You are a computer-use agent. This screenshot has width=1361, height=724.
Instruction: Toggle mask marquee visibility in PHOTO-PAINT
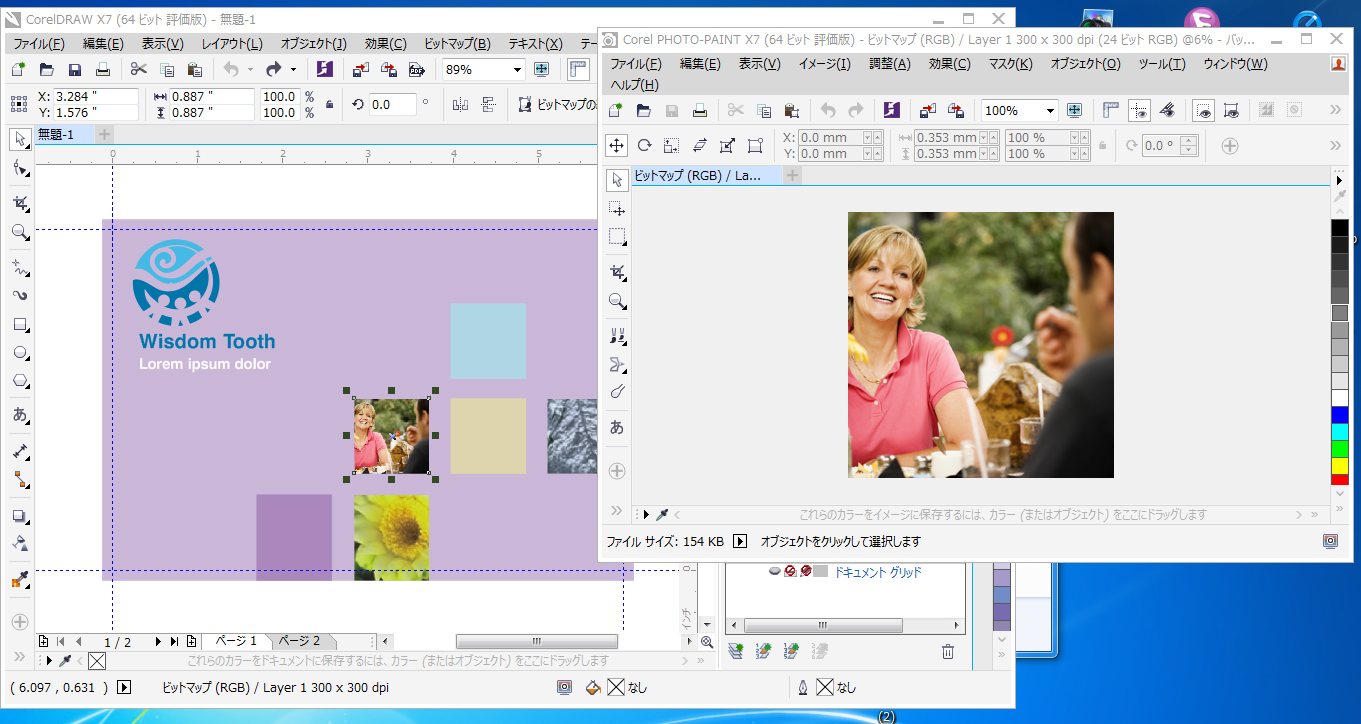[1204, 111]
